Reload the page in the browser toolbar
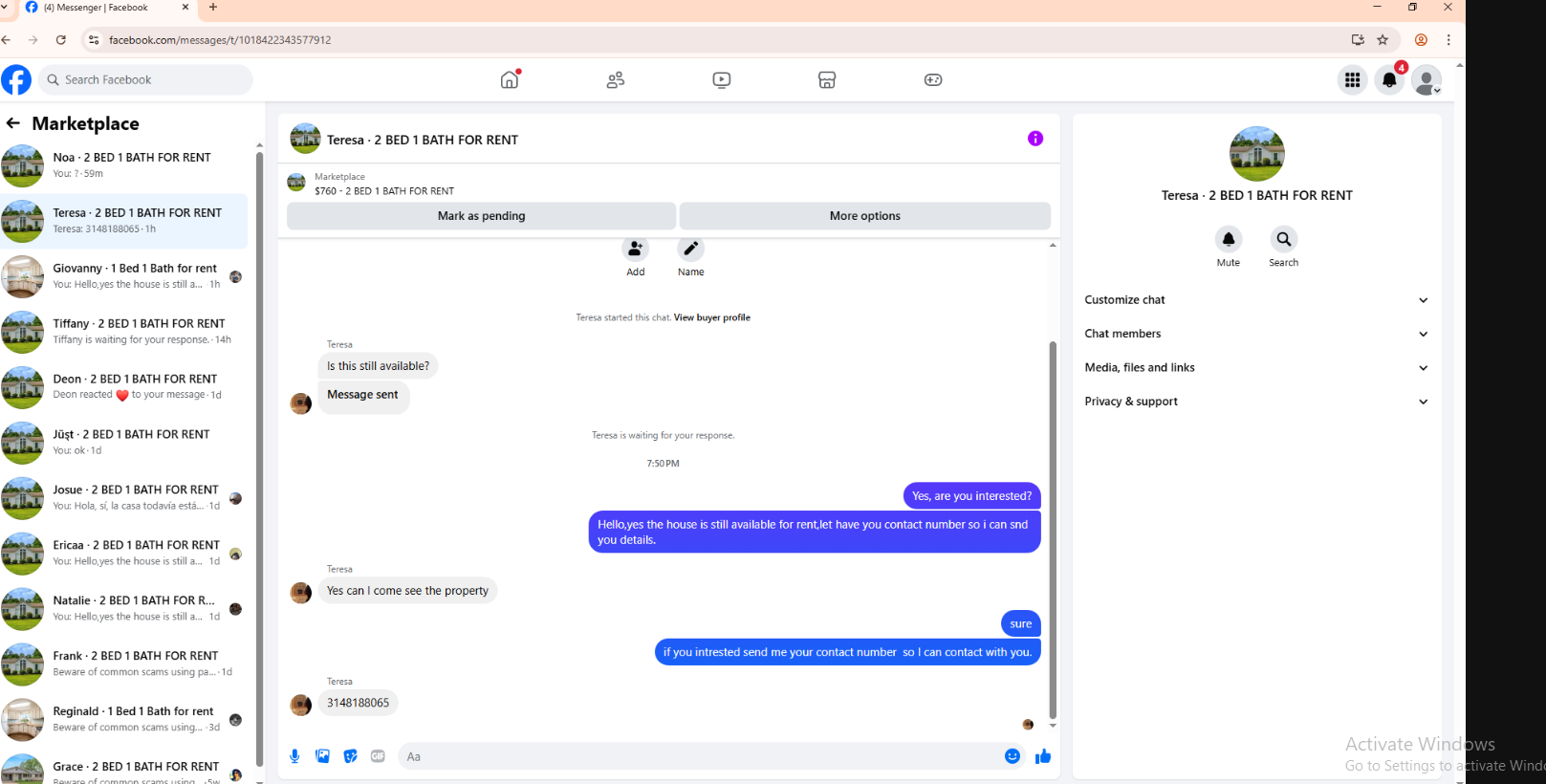Image resolution: width=1546 pixels, height=784 pixels. click(61, 40)
